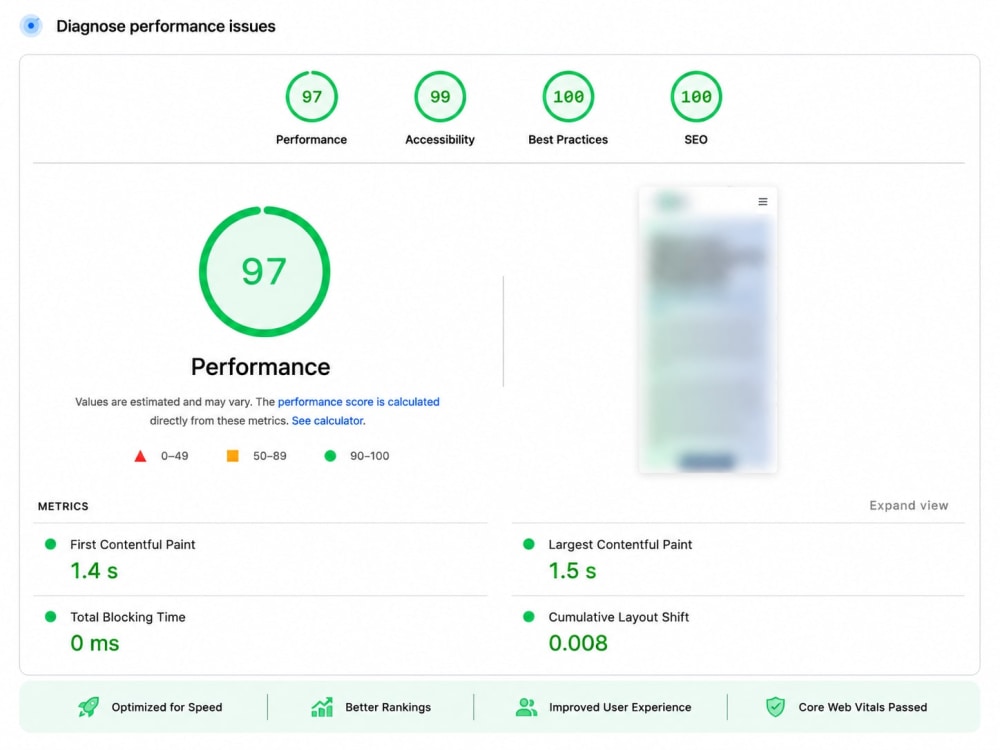This screenshot has width=1000, height=750.
Task: Jump to Accessibility label under top gauge
Action: pyautogui.click(x=440, y=140)
